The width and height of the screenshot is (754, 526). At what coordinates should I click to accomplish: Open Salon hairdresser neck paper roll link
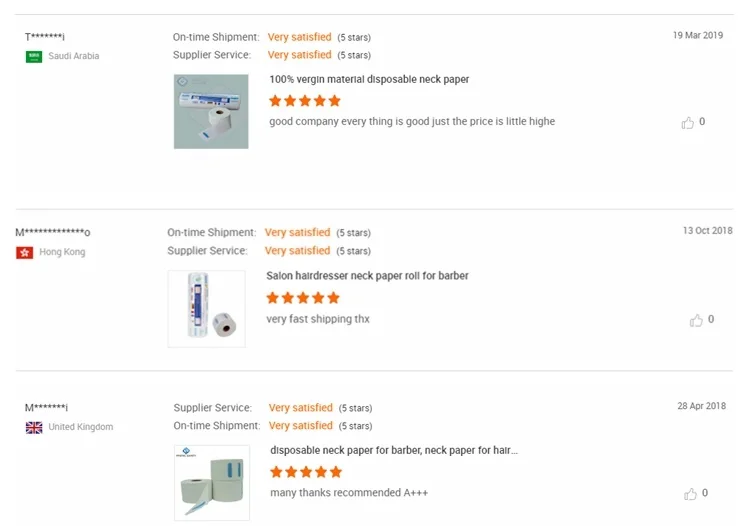[367, 276]
